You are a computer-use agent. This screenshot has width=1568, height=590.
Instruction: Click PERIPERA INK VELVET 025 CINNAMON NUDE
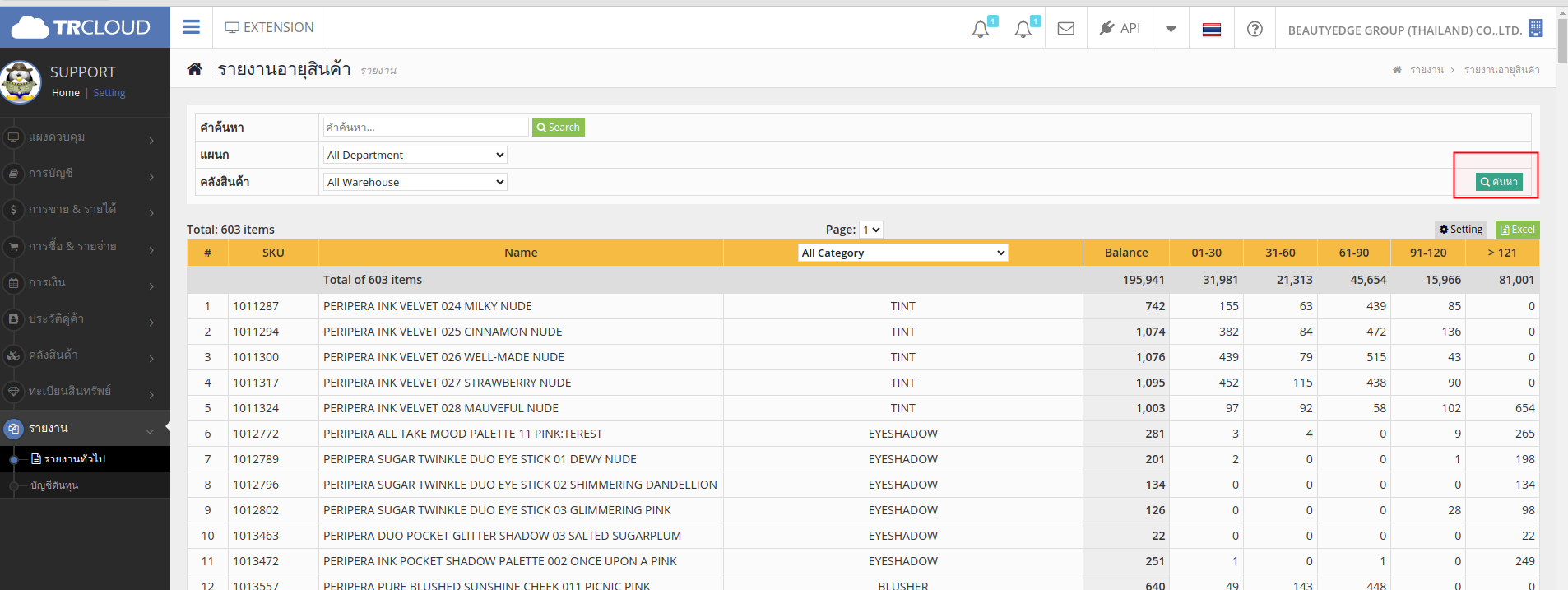(x=443, y=332)
